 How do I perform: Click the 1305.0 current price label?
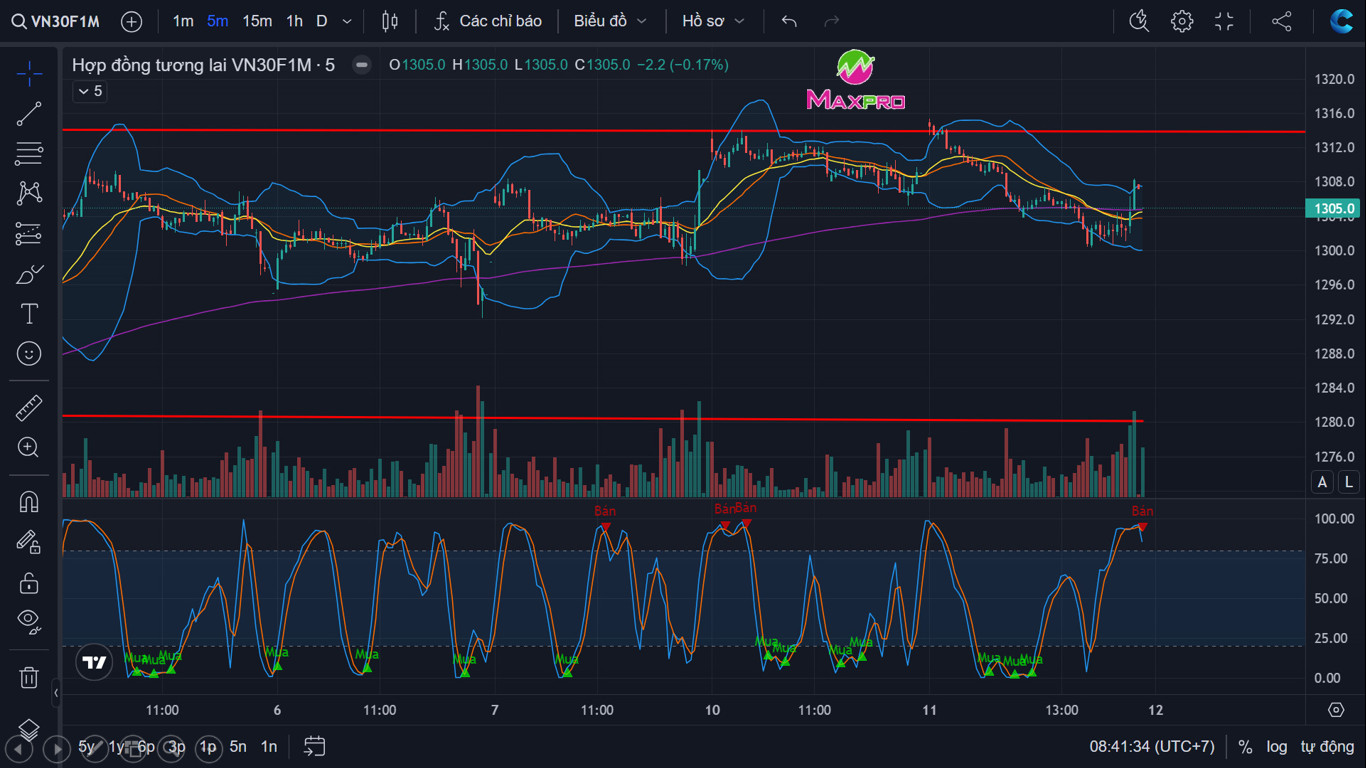pyautogui.click(x=1334, y=209)
